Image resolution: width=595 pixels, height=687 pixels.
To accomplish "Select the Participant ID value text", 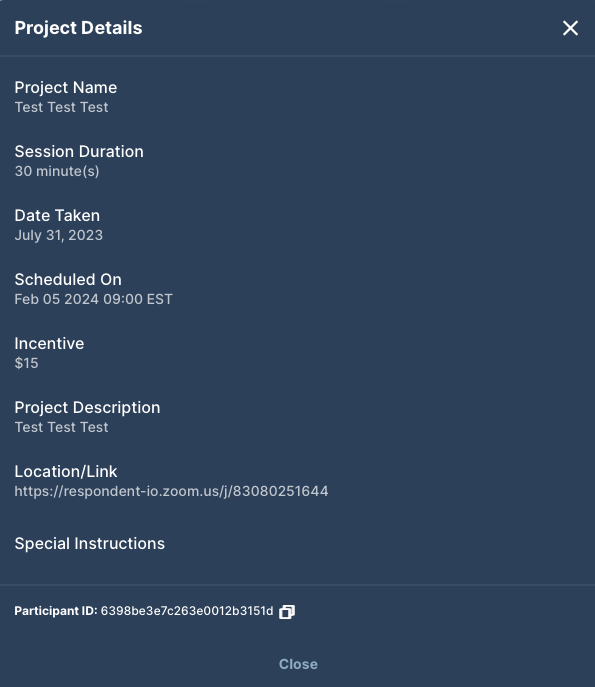I will (187, 611).
